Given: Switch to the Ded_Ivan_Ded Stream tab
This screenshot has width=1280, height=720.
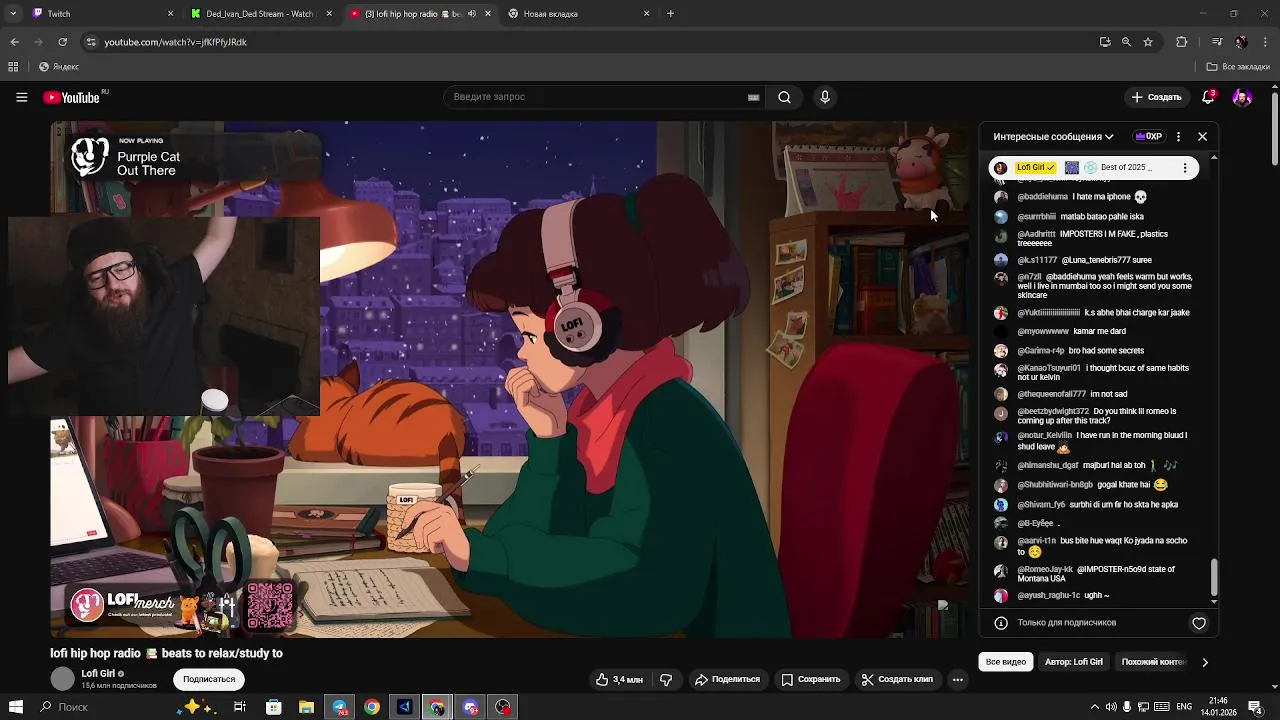Looking at the screenshot, I should point(260,14).
